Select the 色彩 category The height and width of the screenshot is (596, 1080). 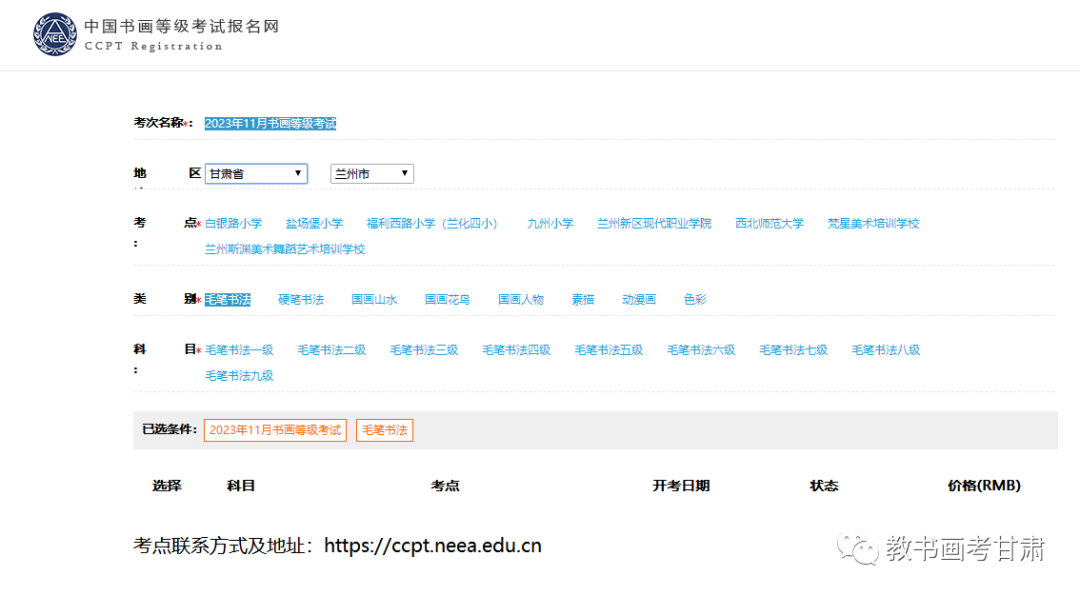[695, 300]
